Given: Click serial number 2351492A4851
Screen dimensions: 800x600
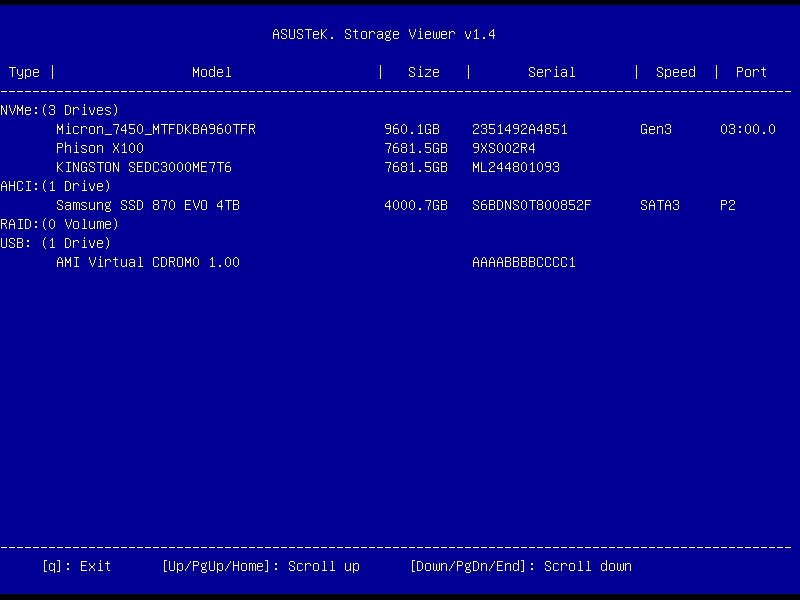Looking at the screenshot, I should pos(519,129).
